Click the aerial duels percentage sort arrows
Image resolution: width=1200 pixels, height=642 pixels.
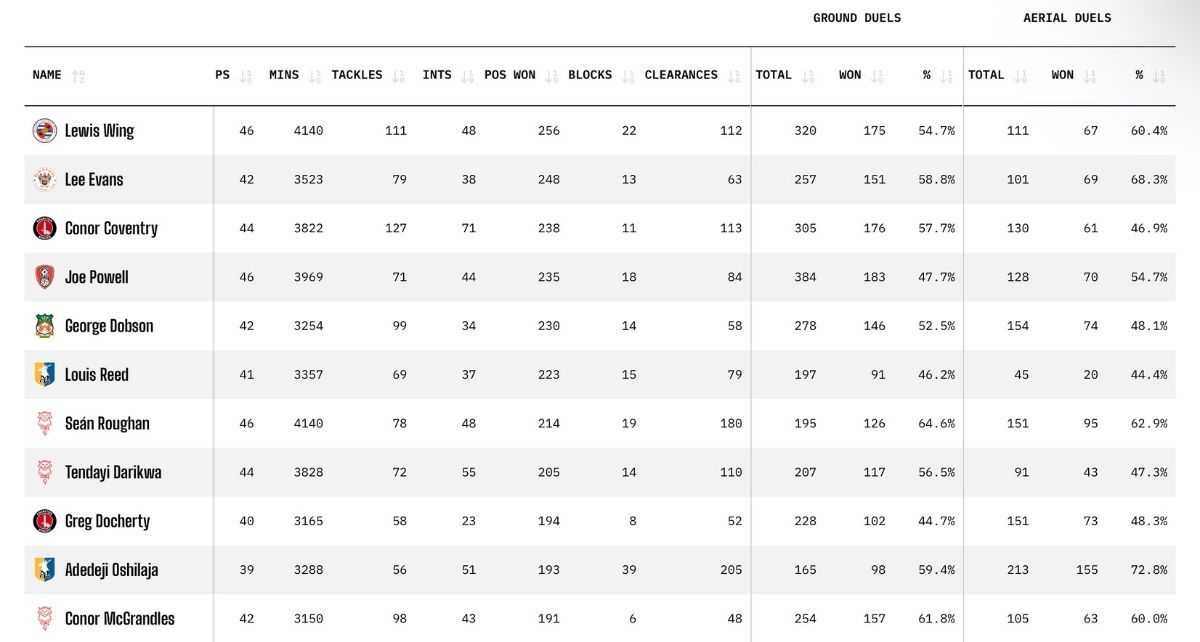(1159, 76)
